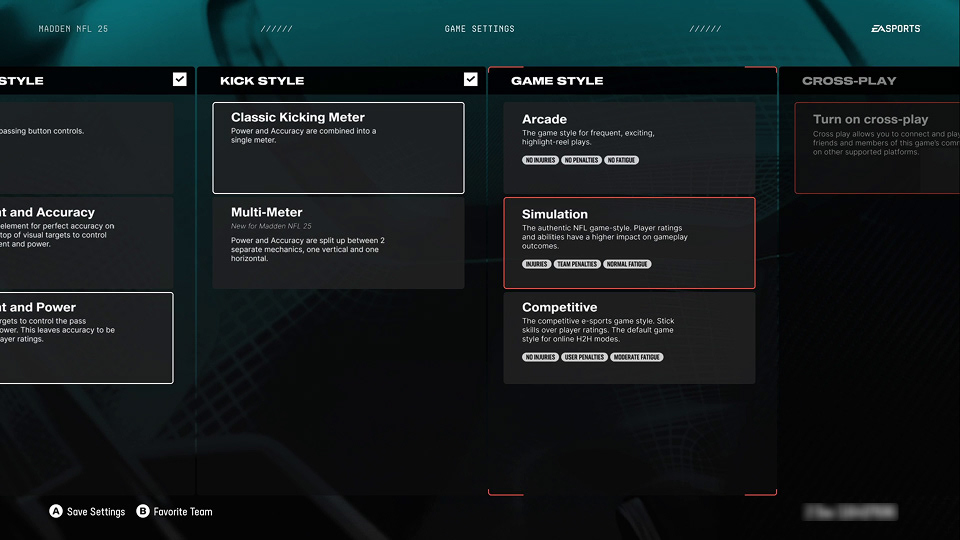Viewport: 960px width, 540px height.
Task: Click the 'New for Madden NFL 25' note
Action: click(271, 226)
